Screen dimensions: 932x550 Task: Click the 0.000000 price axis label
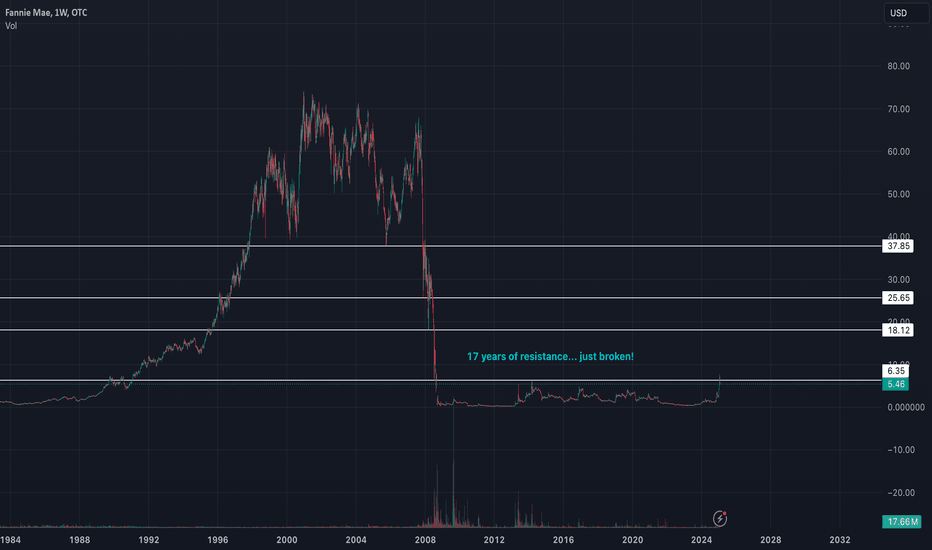(906, 407)
